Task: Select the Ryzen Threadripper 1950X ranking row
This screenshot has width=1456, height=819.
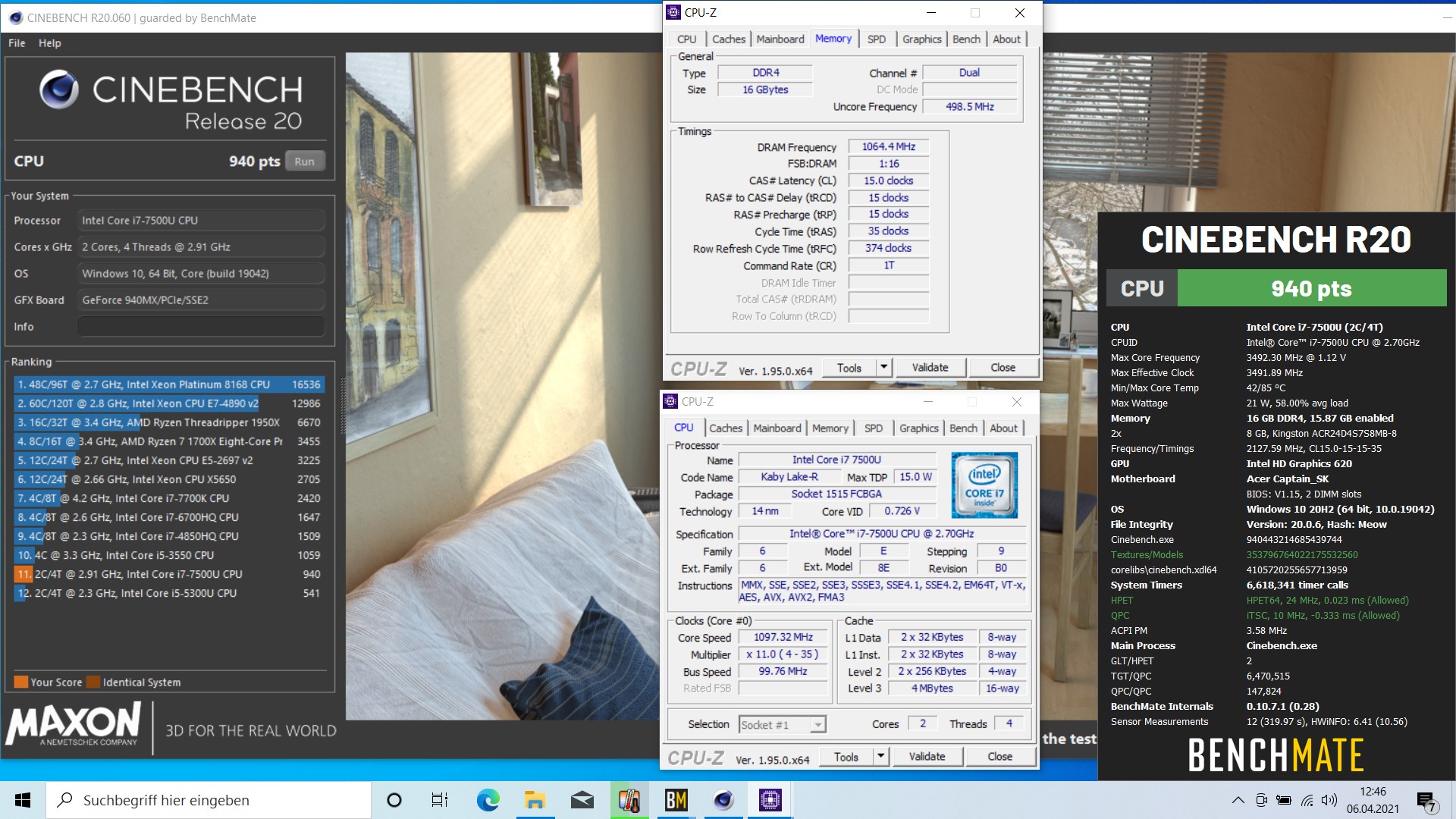Action: pyautogui.click(x=168, y=422)
